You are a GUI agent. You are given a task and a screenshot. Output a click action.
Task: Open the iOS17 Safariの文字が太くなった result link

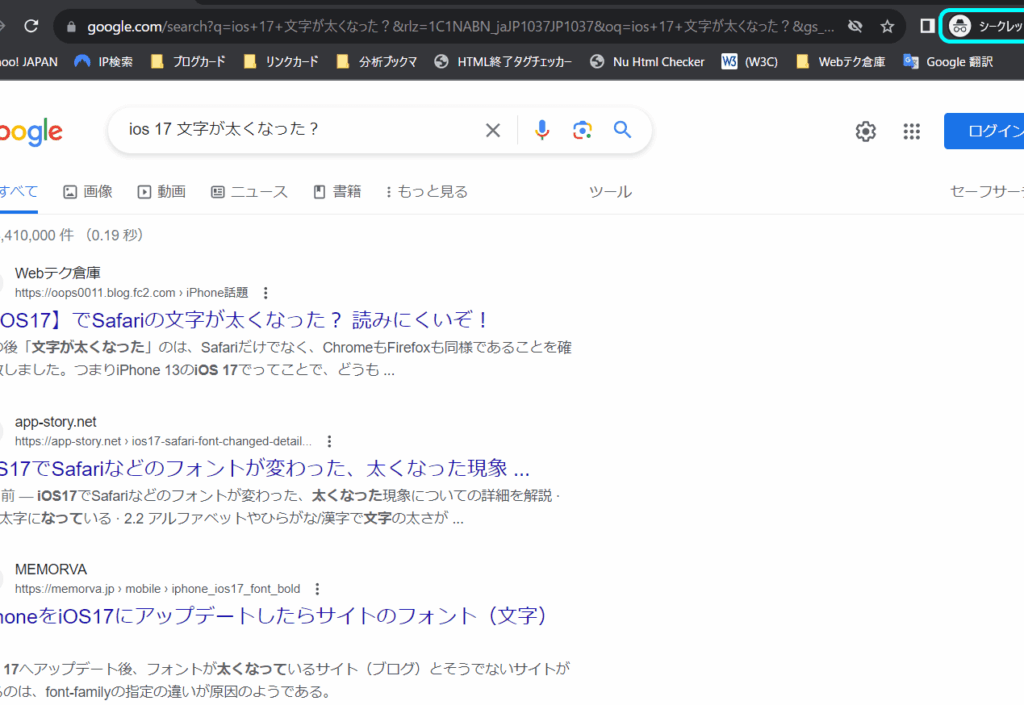(x=245, y=320)
